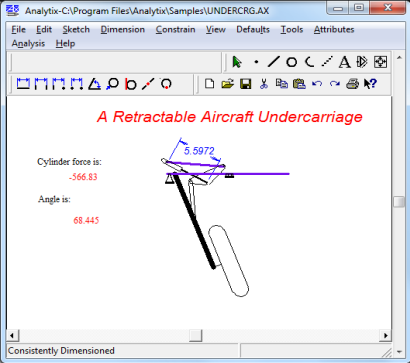Select the point-on-line constraint icon
The image size is (410, 363).
(x=148, y=84)
